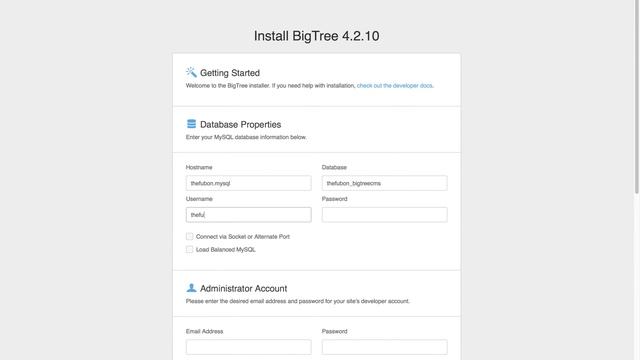This screenshot has width=640, height=360.
Task: Click the administrator Password field
Action: click(x=384, y=347)
